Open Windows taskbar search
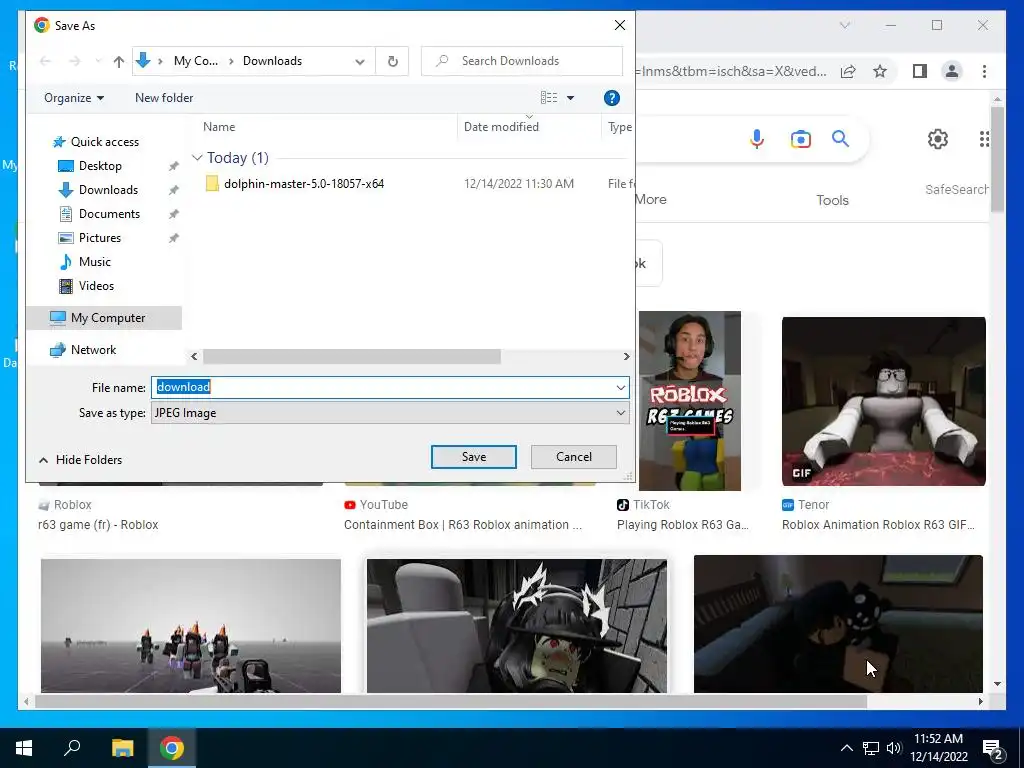Image resolution: width=1024 pixels, height=768 pixels. tap(72, 748)
